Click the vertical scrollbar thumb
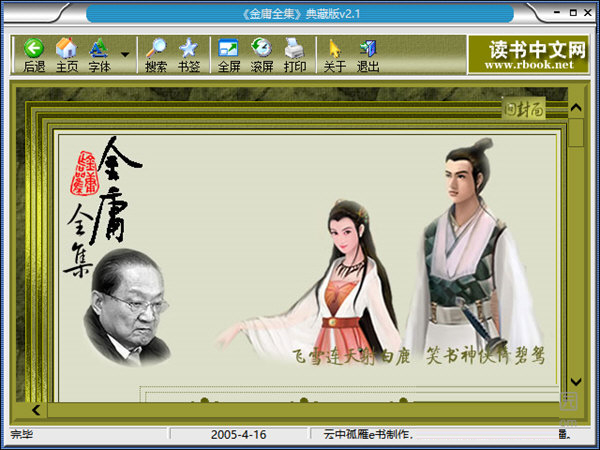 576,132
